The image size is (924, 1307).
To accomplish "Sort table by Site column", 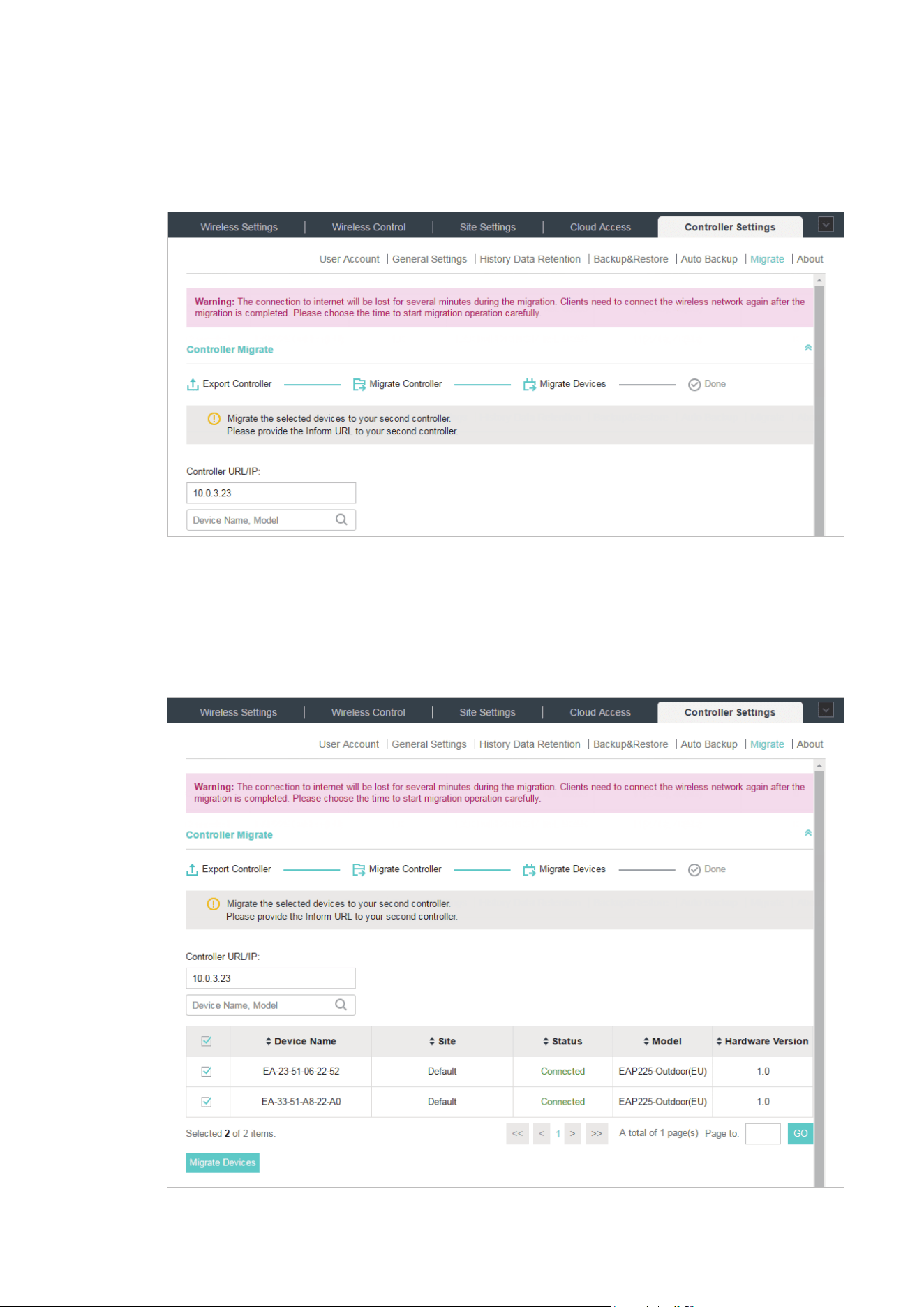I will pos(442,1041).
